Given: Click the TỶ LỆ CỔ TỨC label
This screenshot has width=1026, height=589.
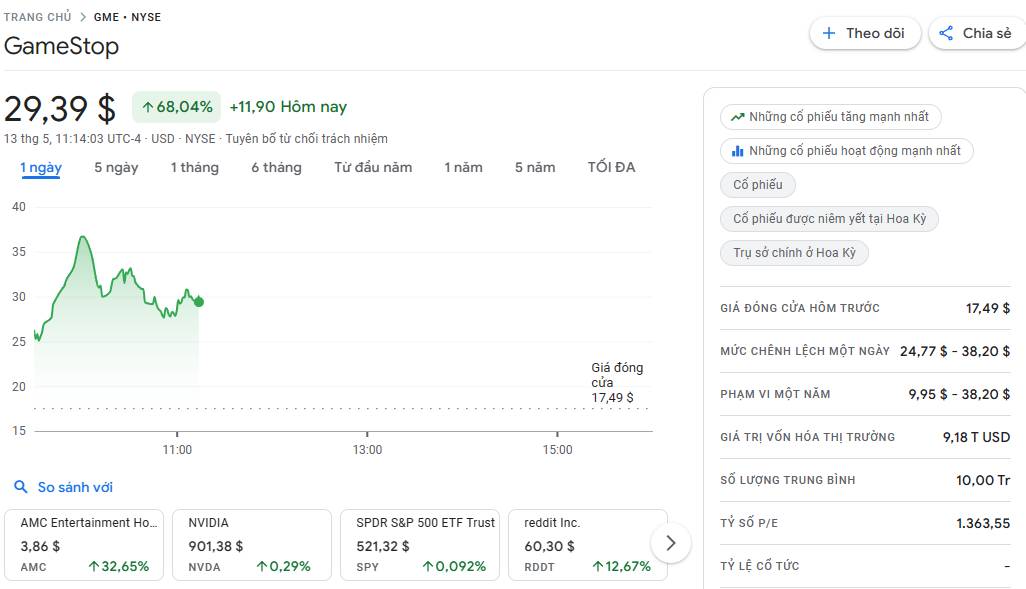Looking at the screenshot, I should [760, 566].
